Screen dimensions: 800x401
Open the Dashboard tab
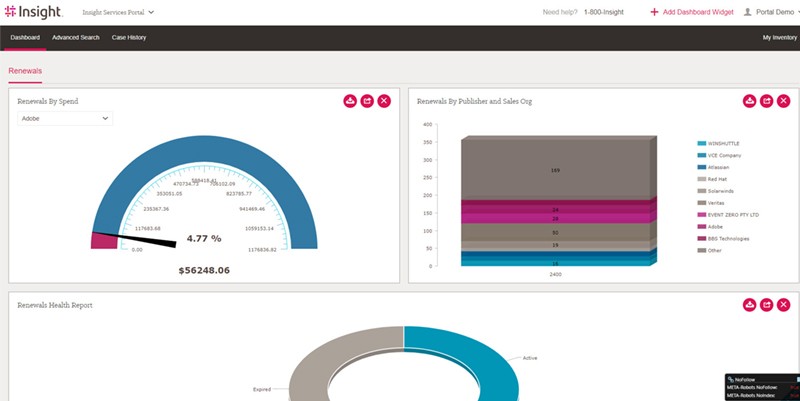tap(25, 38)
